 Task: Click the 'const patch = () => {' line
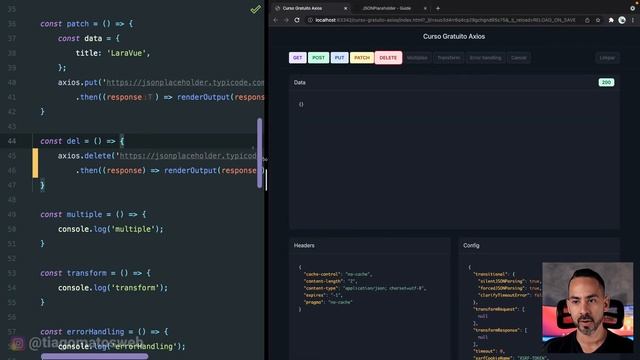[x=87, y=24]
